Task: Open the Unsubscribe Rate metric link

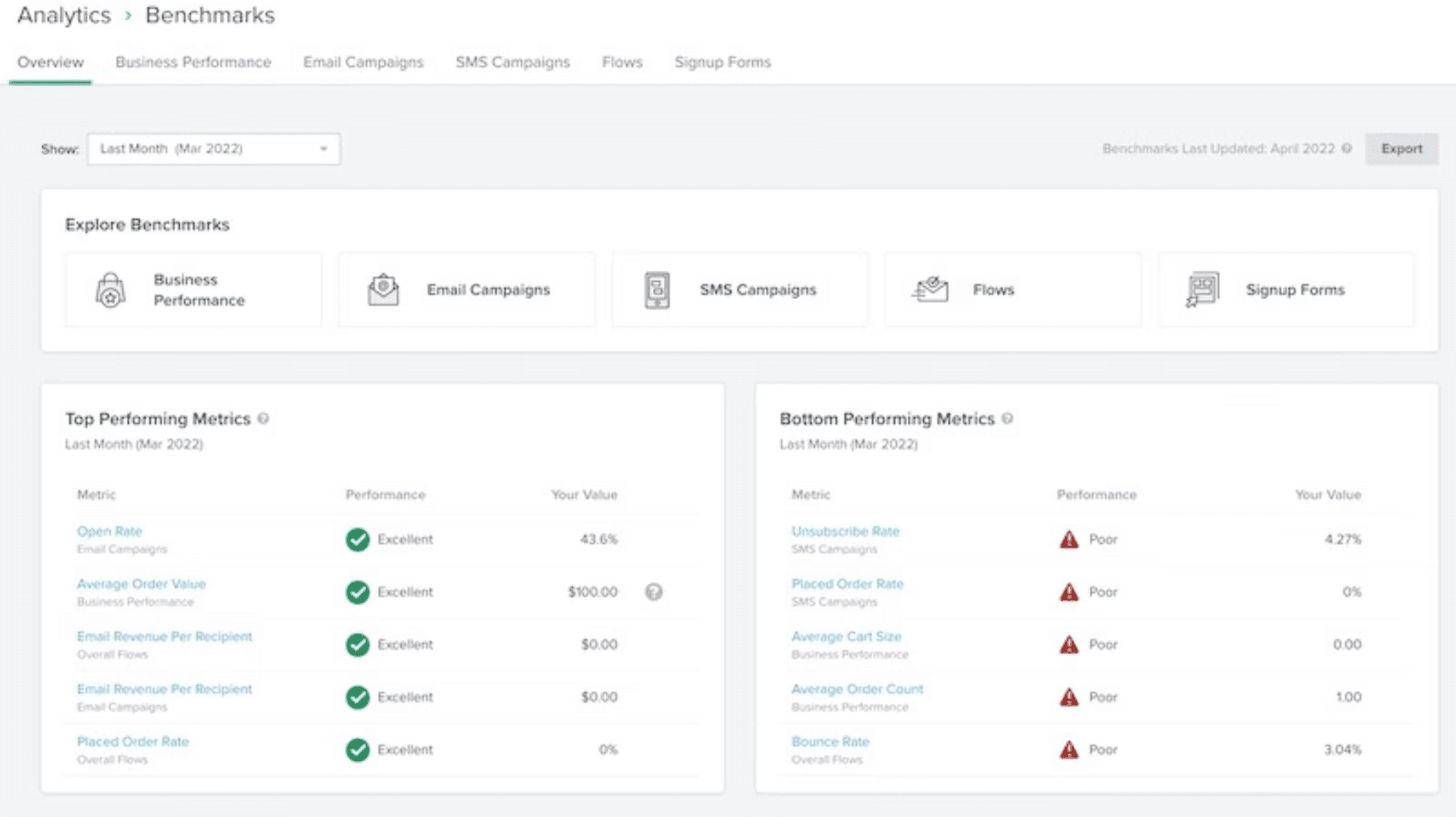Action: pyautogui.click(x=845, y=532)
